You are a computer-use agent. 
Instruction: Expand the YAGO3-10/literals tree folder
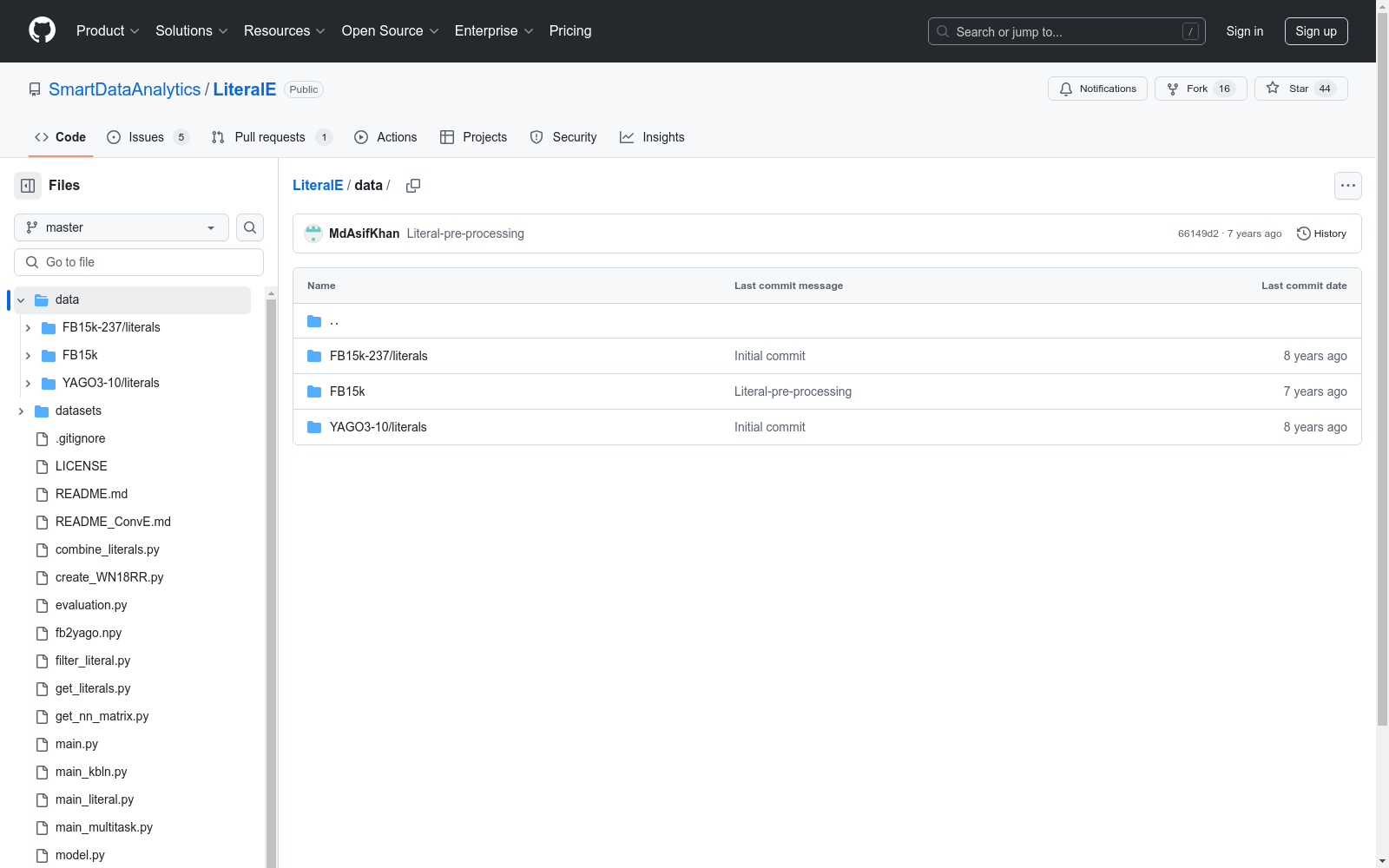pyautogui.click(x=28, y=383)
